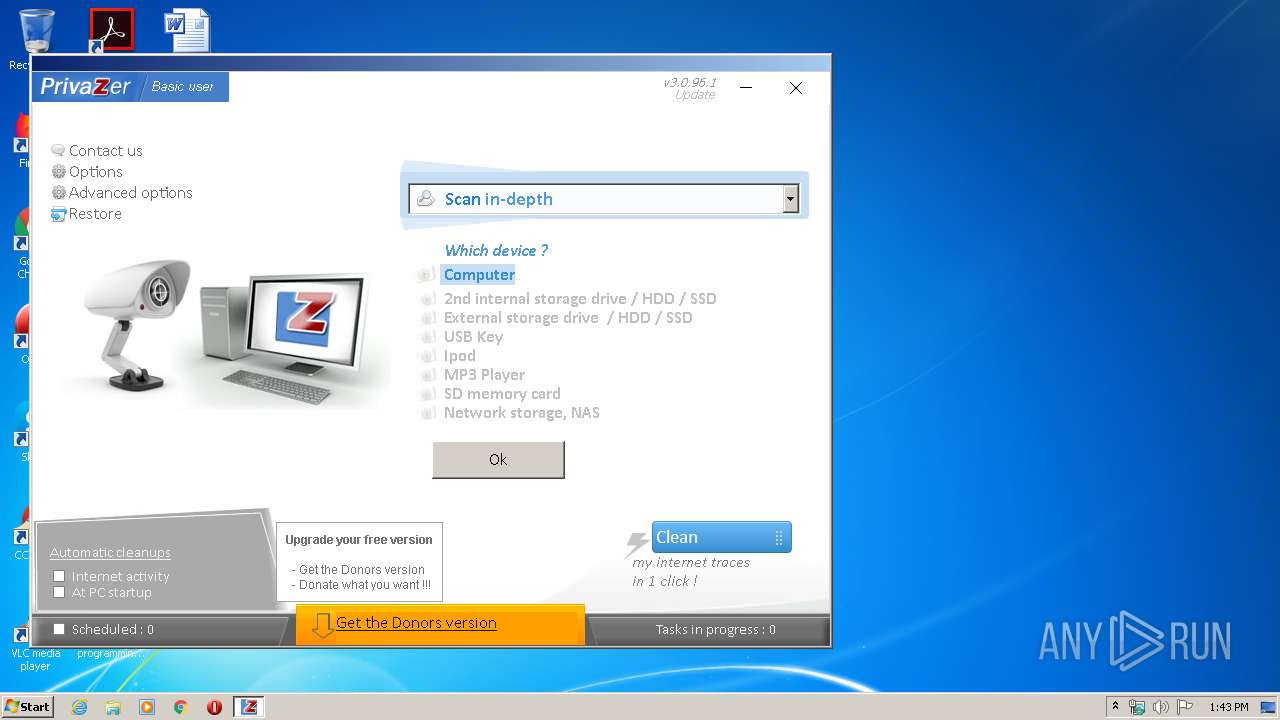The image size is (1280, 720).
Task: Click the Update version link
Action: [695, 95]
